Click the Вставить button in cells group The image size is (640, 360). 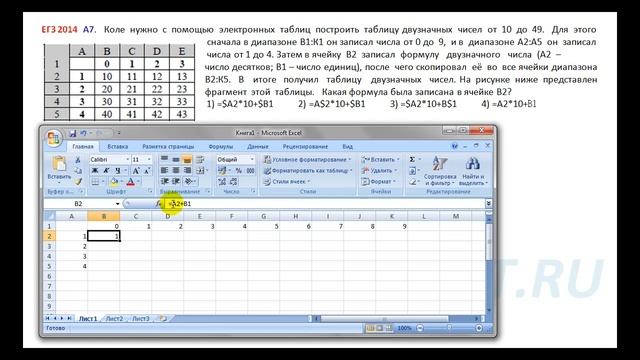[x=380, y=160]
